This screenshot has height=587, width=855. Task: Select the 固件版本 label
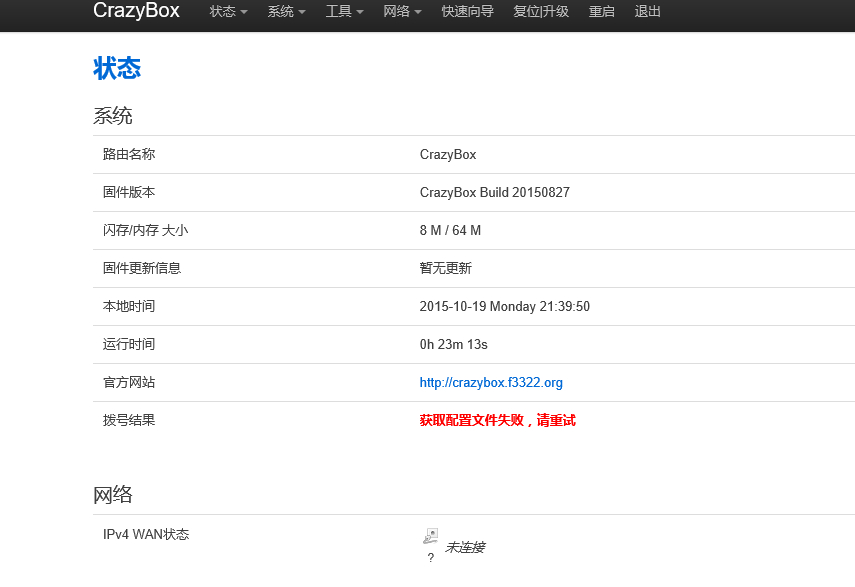tap(129, 192)
